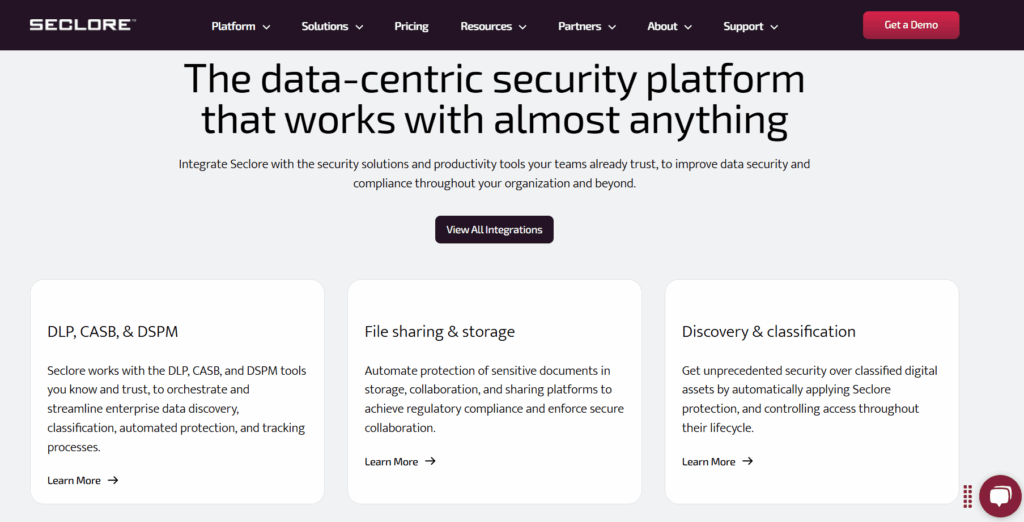
Task: Click the Integrate Seclore intro paragraph
Action: pyautogui.click(x=494, y=173)
